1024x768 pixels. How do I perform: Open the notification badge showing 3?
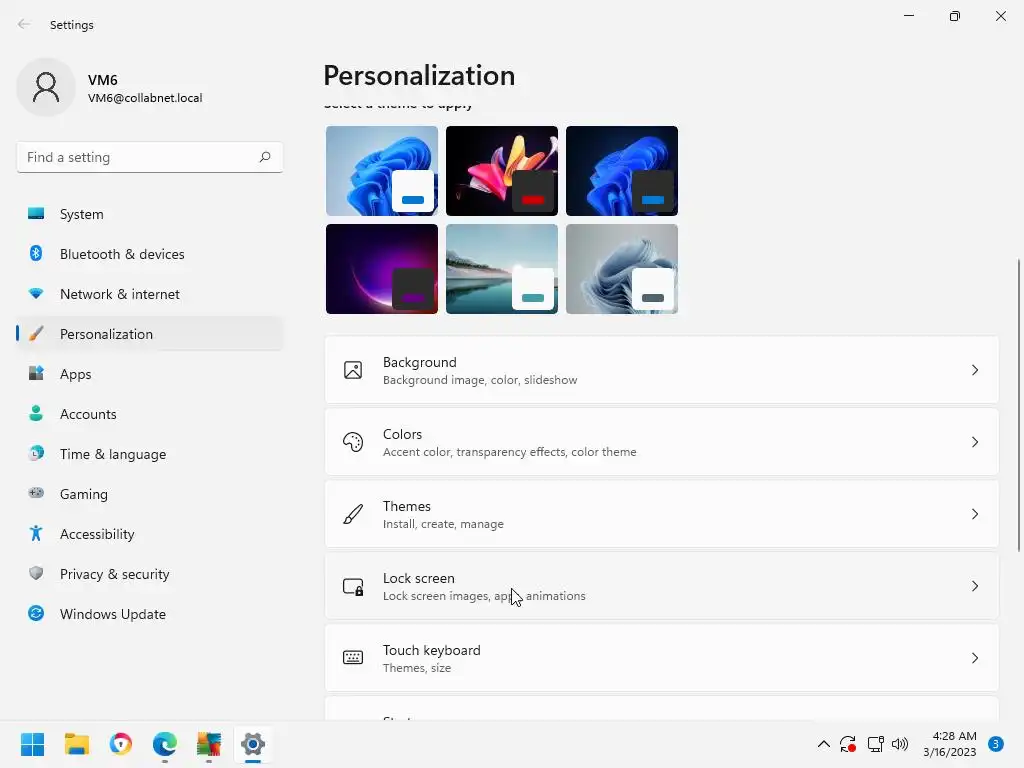(x=996, y=744)
